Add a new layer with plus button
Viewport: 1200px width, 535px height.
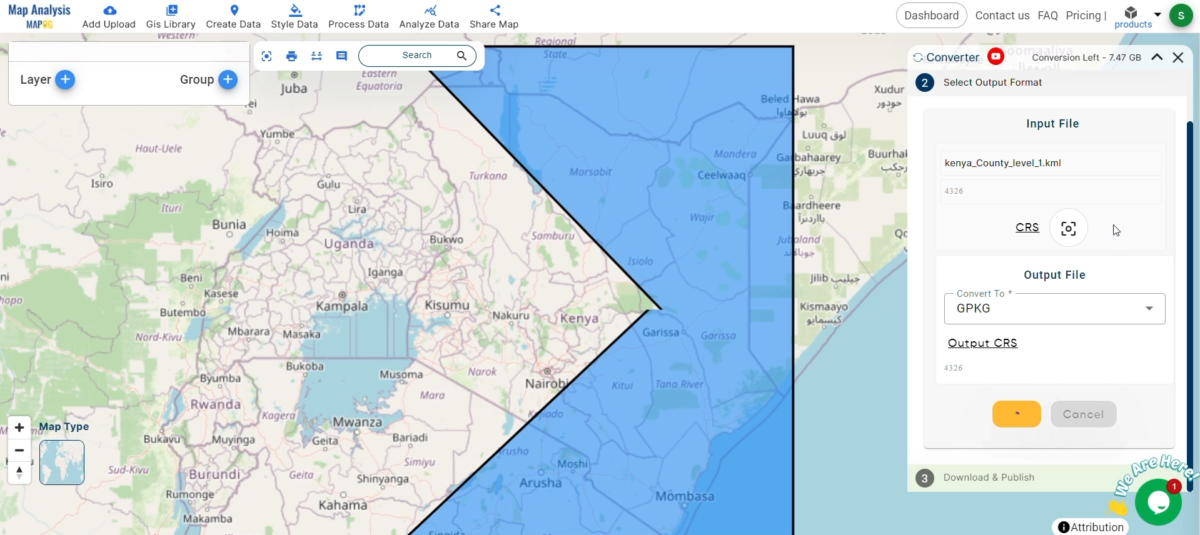(x=65, y=80)
